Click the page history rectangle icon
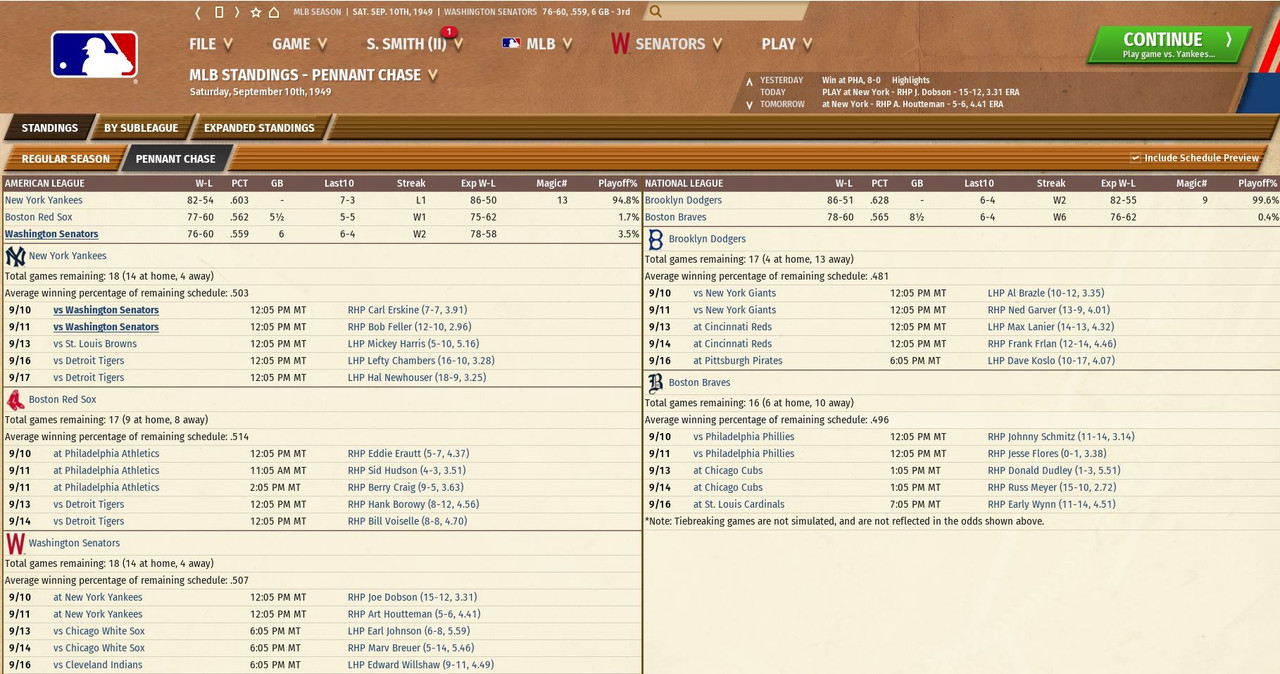Image resolution: width=1280 pixels, height=674 pixels. (x=218, y=12)
